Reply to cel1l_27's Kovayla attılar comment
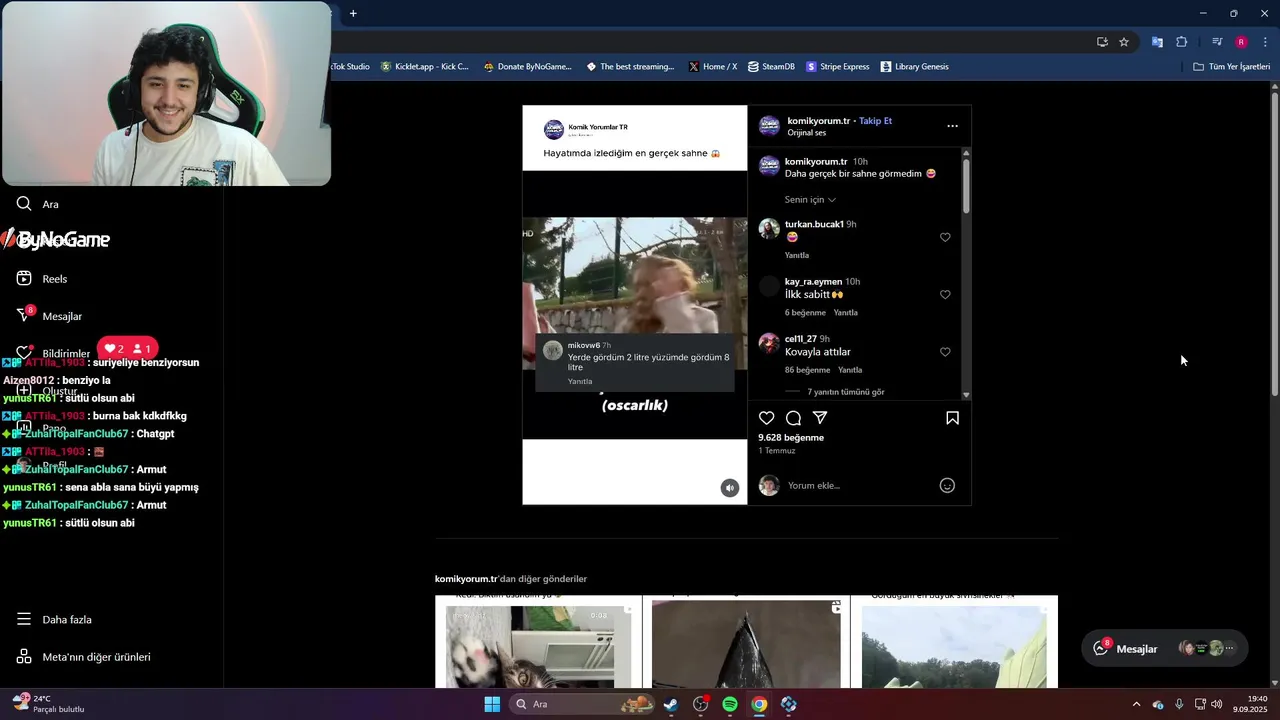 click(850, 370)
